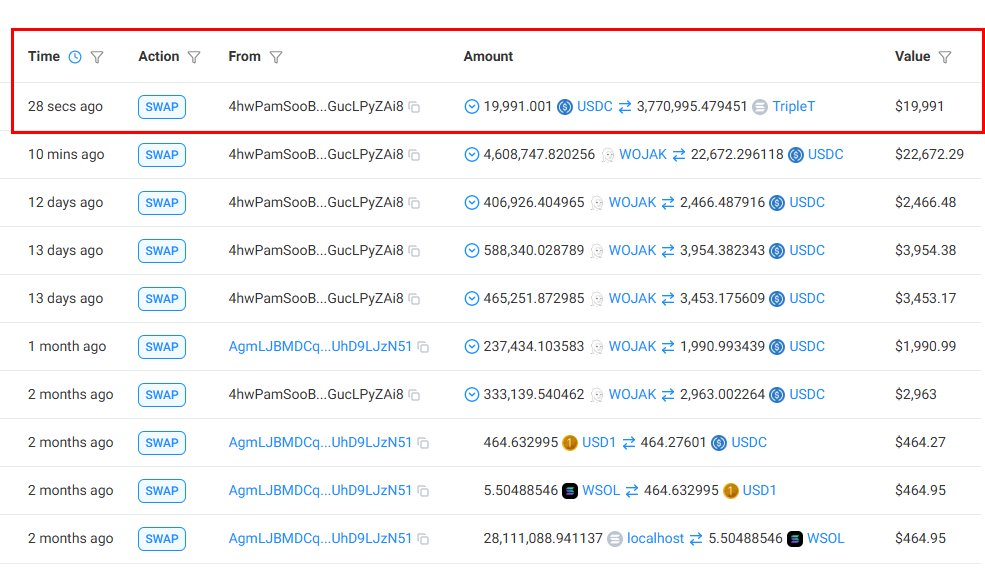The image size is (985, 575).
Task: Click the WSOL link in the bottom row
Action: 826,538
